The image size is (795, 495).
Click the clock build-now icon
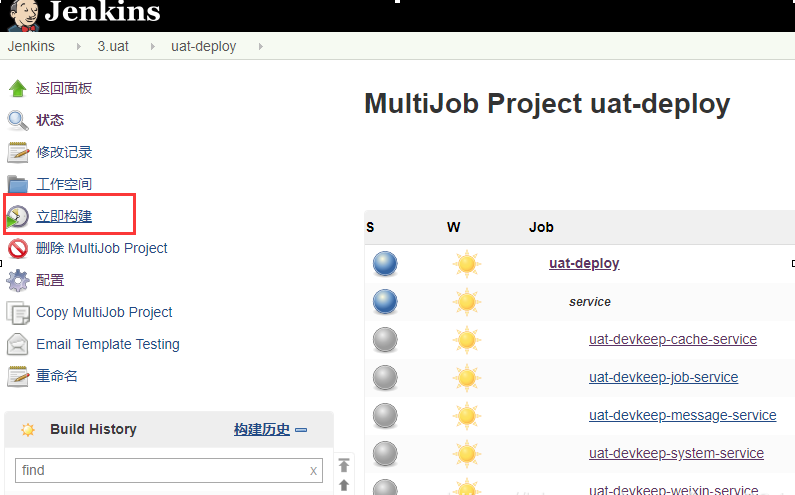[18, 217]
